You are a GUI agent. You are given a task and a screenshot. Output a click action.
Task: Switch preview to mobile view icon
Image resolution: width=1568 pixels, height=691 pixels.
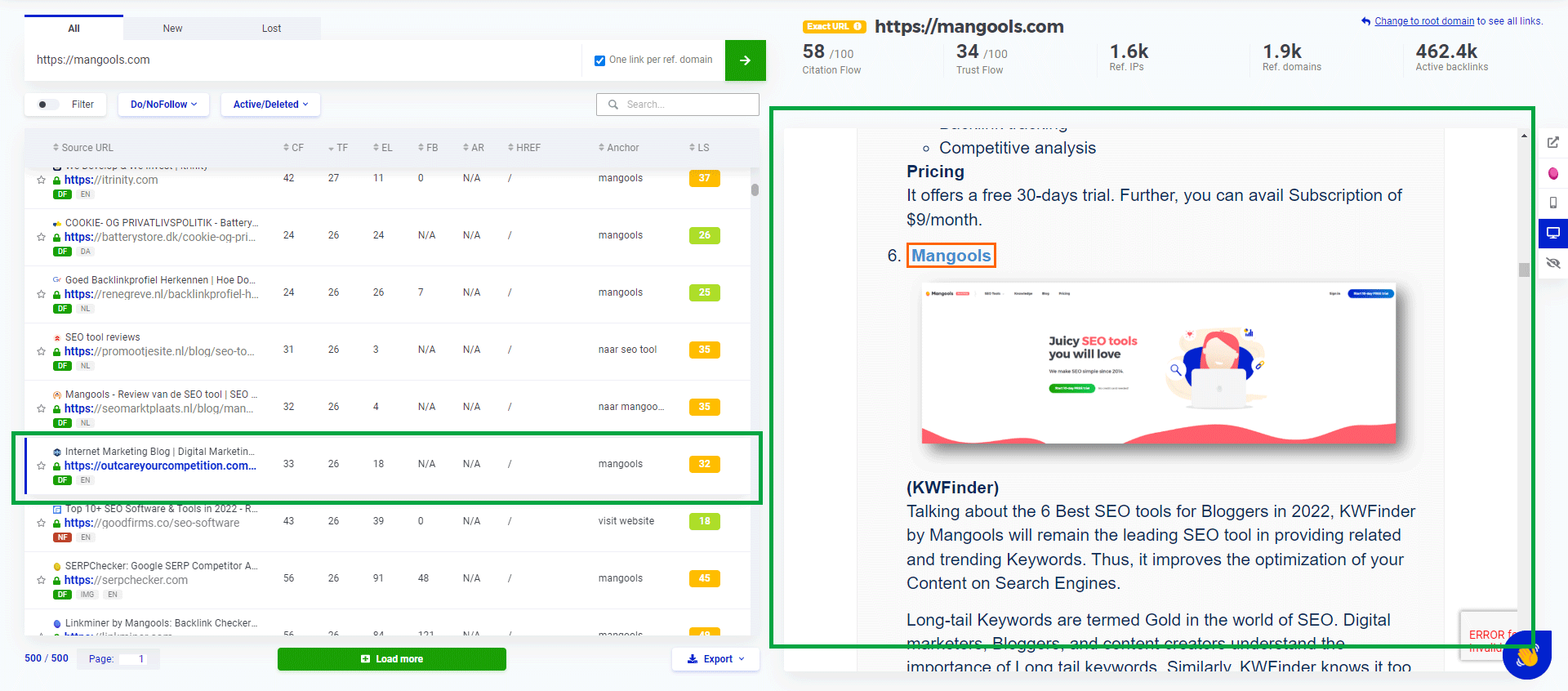tap(1552, 203)
